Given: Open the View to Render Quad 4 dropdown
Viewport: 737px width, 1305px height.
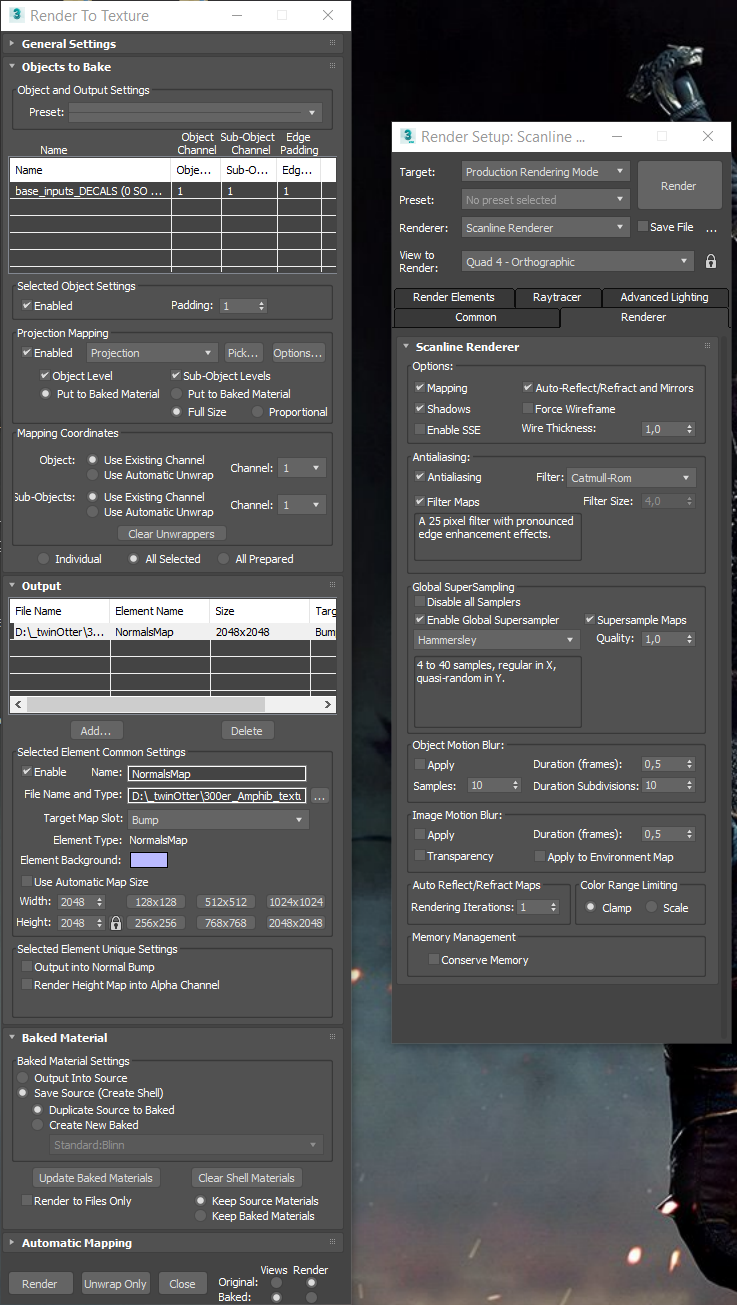Looking at the screenshot, I should 578,262.
